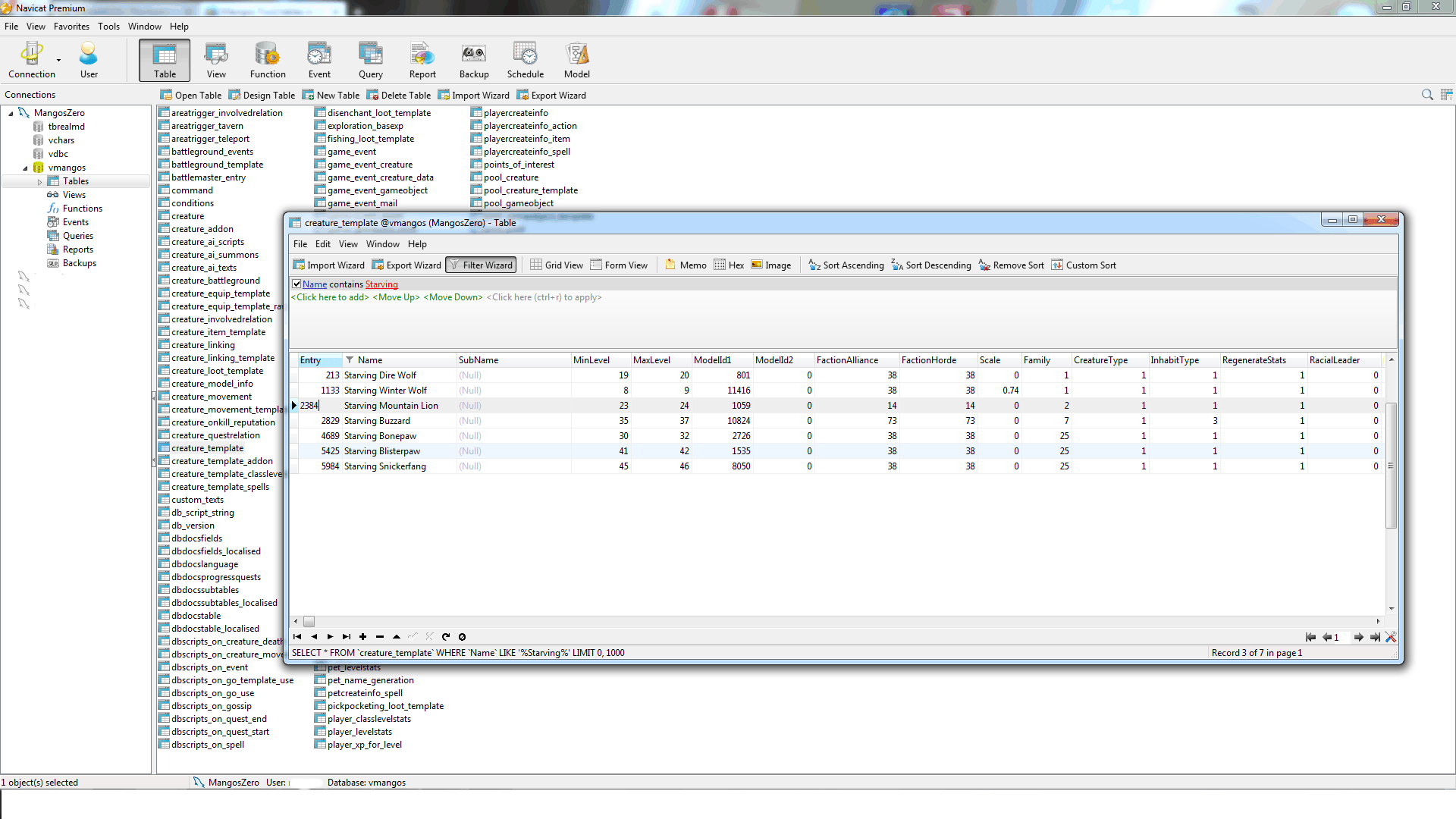Open limit record settings wrench icon
Screen dimensions: 1456x819
click(1391, 637)
